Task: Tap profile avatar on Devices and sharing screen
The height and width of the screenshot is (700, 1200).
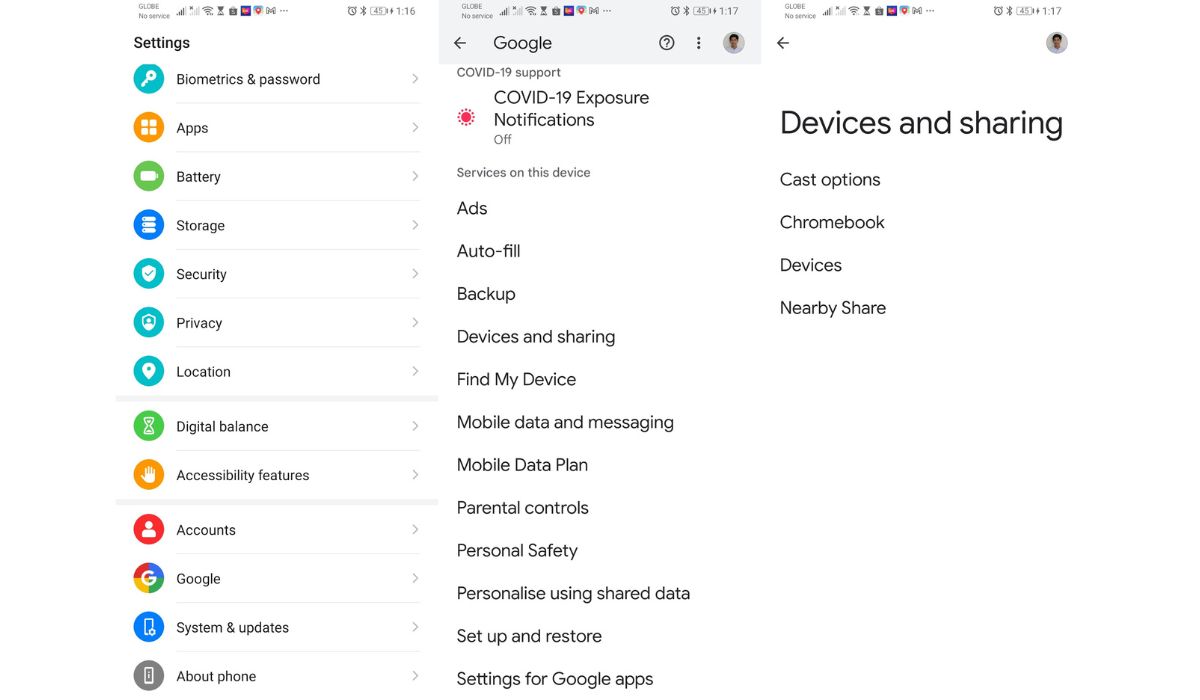Action: click(x=1057, y=43)
